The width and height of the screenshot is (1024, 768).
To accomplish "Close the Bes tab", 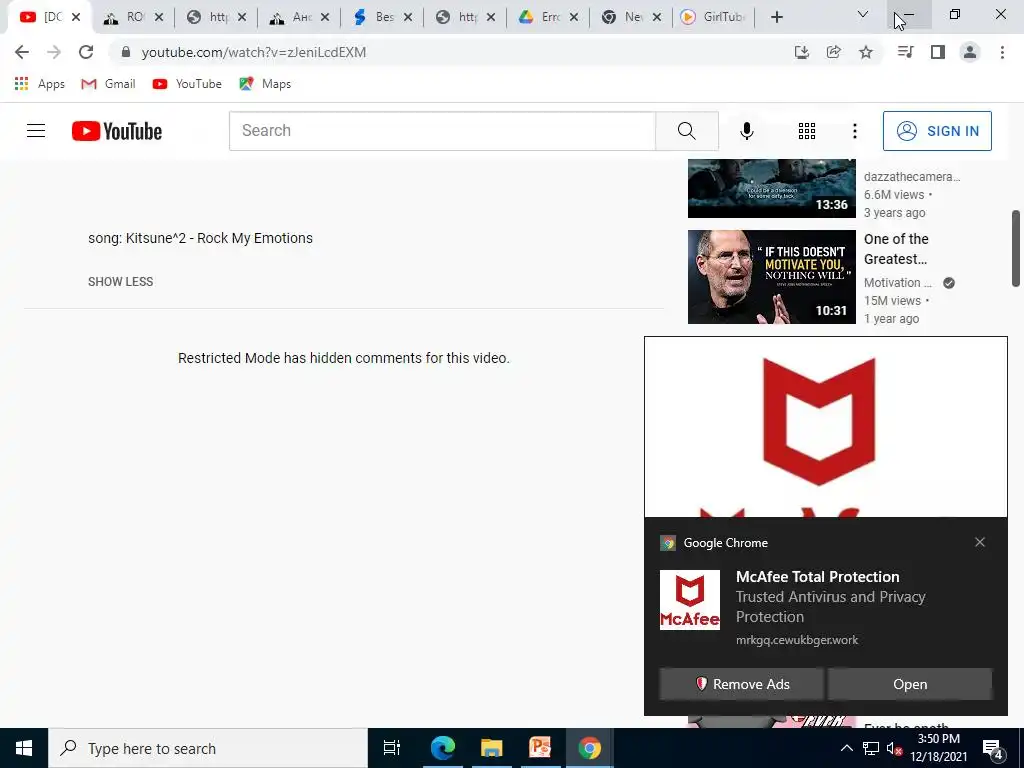I will click(408, 17).
